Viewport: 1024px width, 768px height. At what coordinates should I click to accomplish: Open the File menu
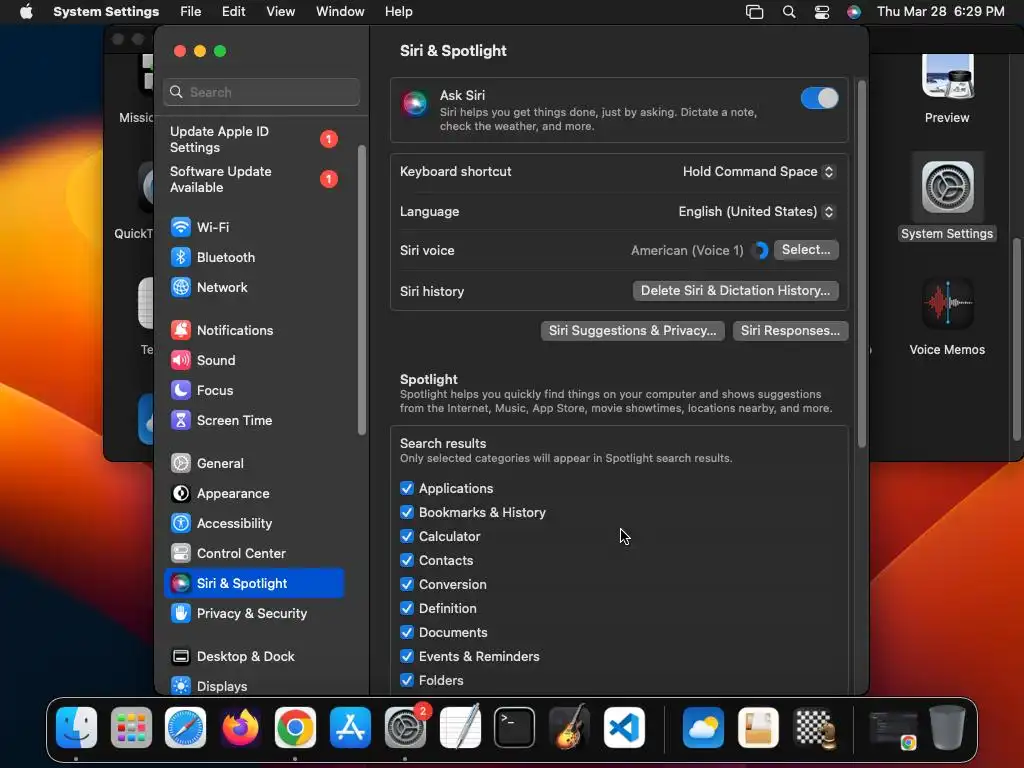pyautogui.click(x=191, y=12)
